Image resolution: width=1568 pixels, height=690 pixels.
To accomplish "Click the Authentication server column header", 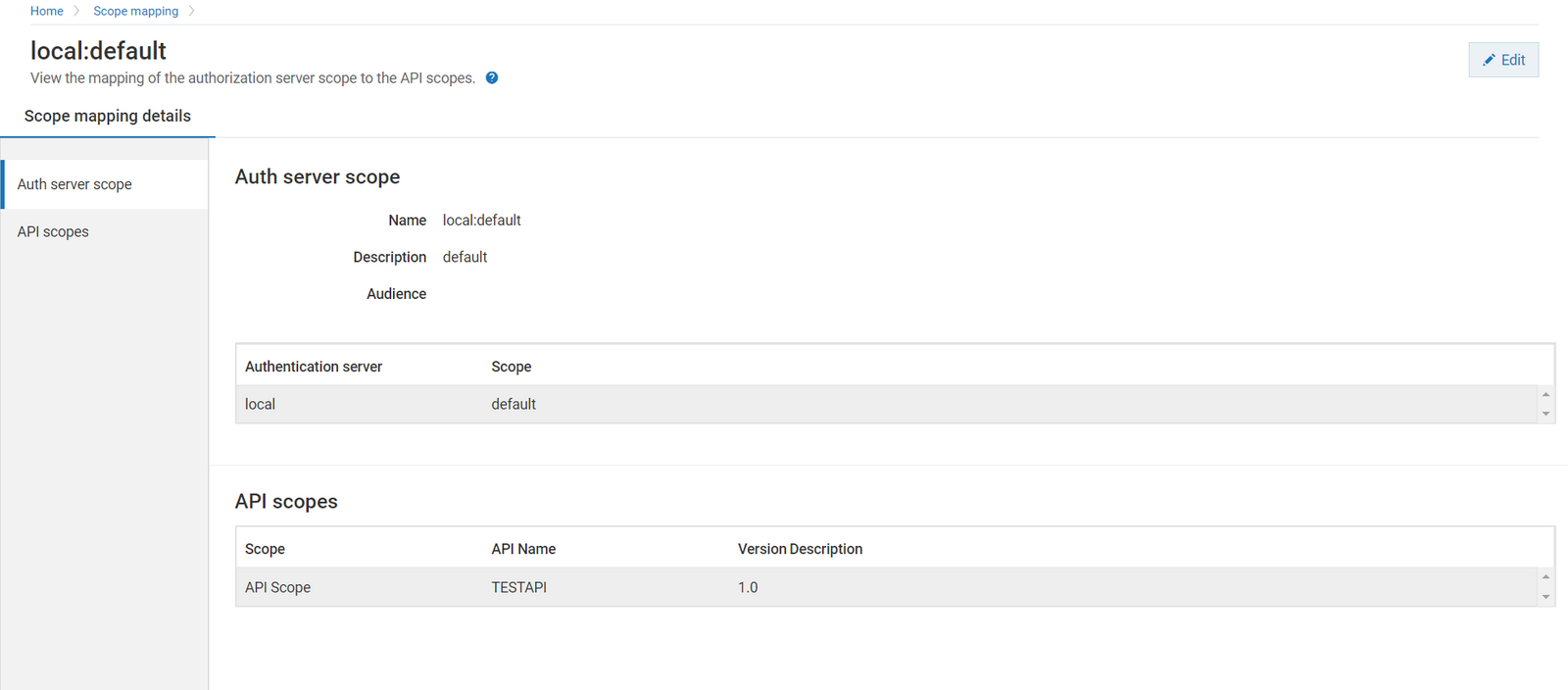I will tap(314, 367).
